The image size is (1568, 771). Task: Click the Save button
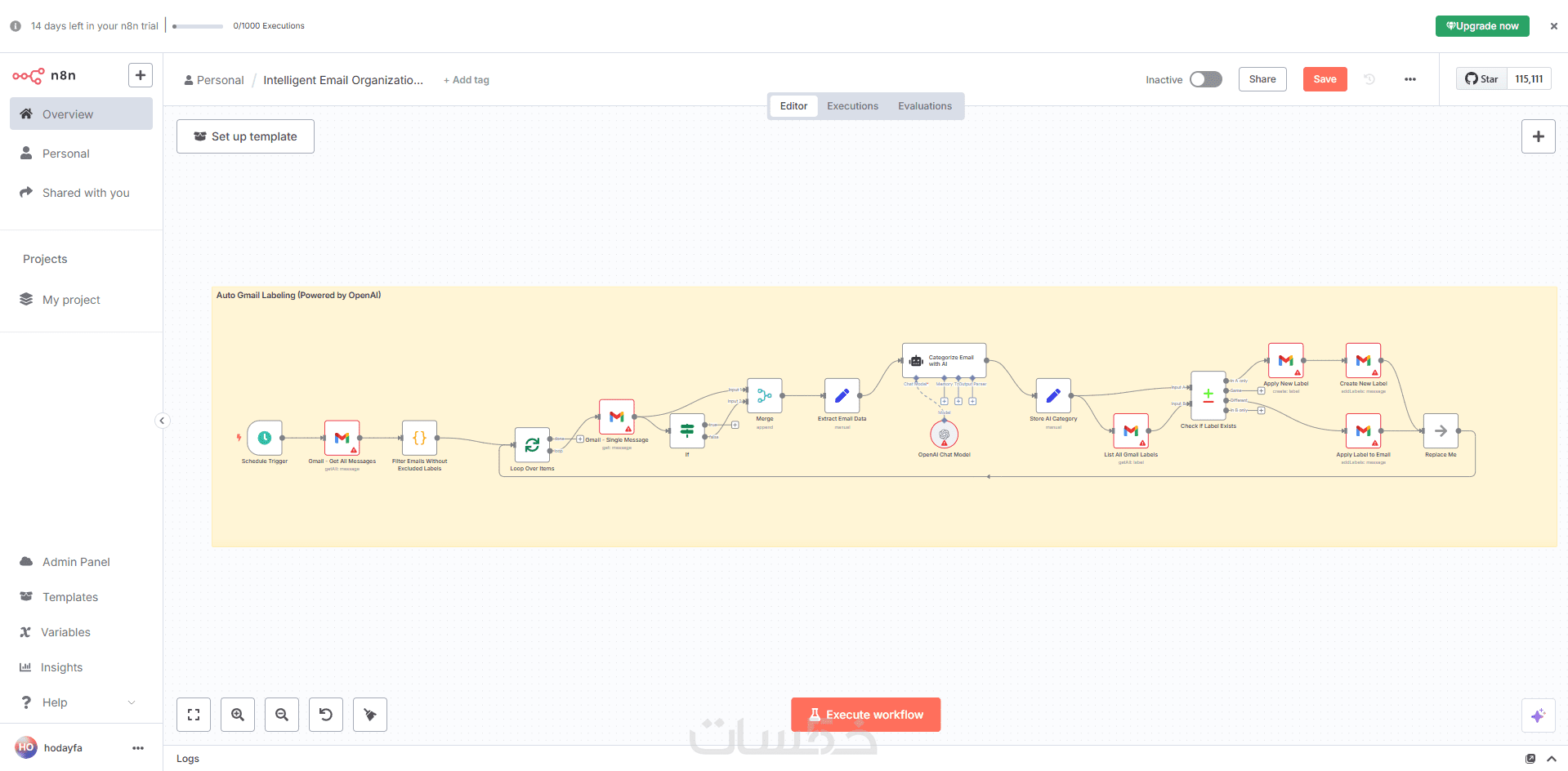click(1325, 79)
